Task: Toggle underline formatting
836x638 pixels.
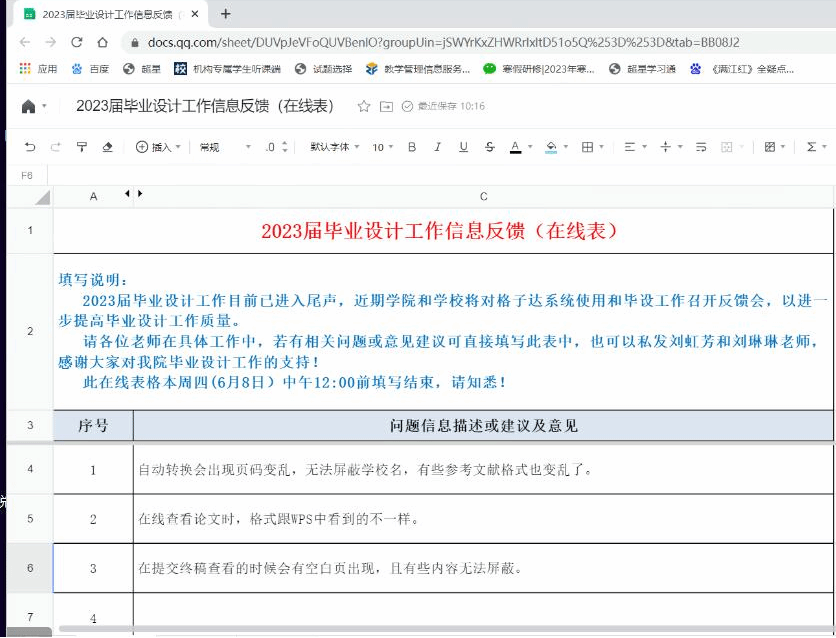Action: [463, 147]
